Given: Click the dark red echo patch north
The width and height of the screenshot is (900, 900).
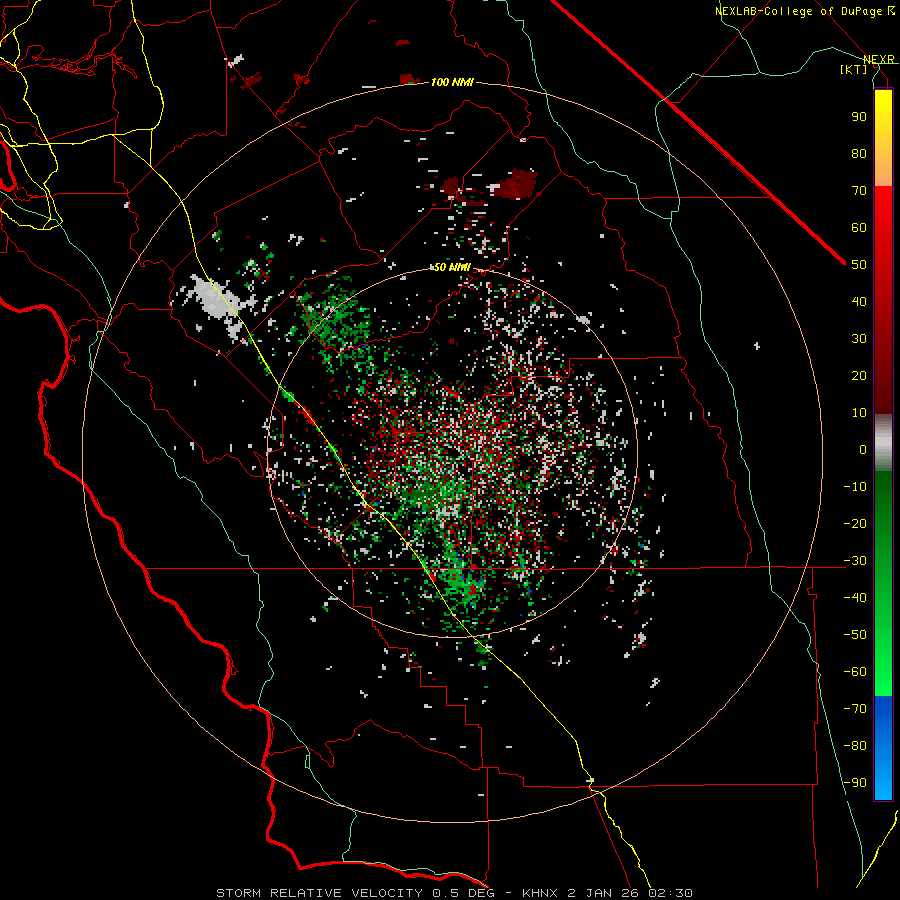Looking at the screenshot, I should 518,184.
